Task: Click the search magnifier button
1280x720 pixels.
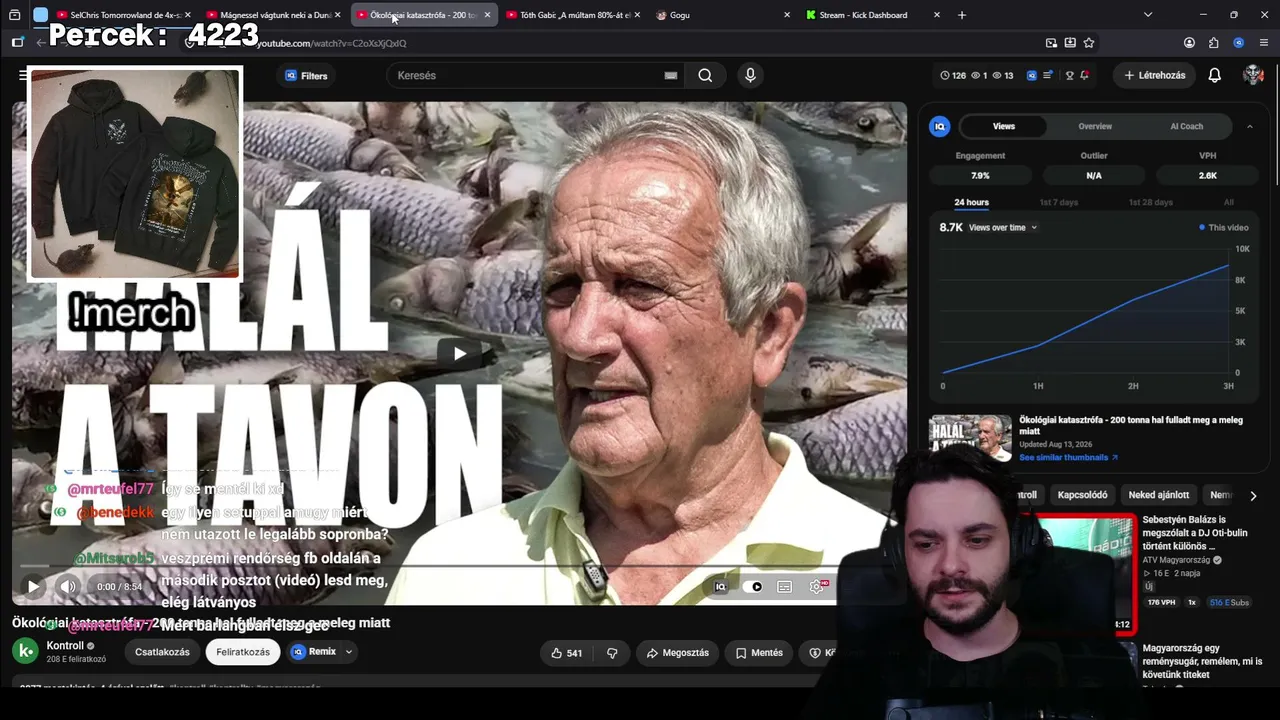Action: pyautogui.click(x=705, y=76)
